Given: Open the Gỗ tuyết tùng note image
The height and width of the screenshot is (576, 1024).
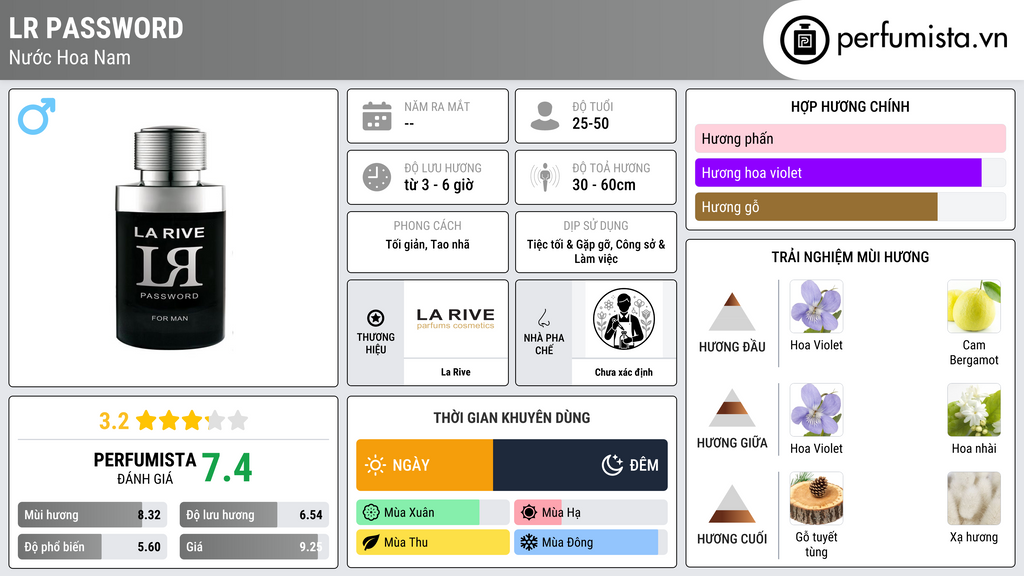Looking at the screenshot, I should [816, 499].
